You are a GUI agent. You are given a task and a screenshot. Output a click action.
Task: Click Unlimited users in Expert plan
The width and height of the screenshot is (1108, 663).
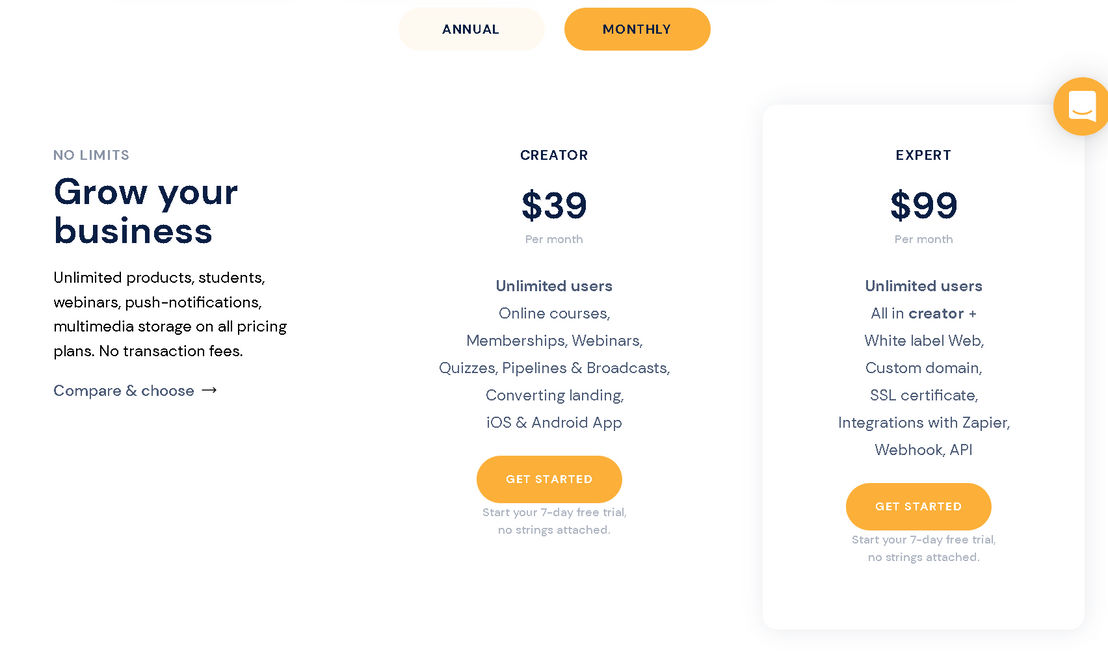click(x=923, y=286)
